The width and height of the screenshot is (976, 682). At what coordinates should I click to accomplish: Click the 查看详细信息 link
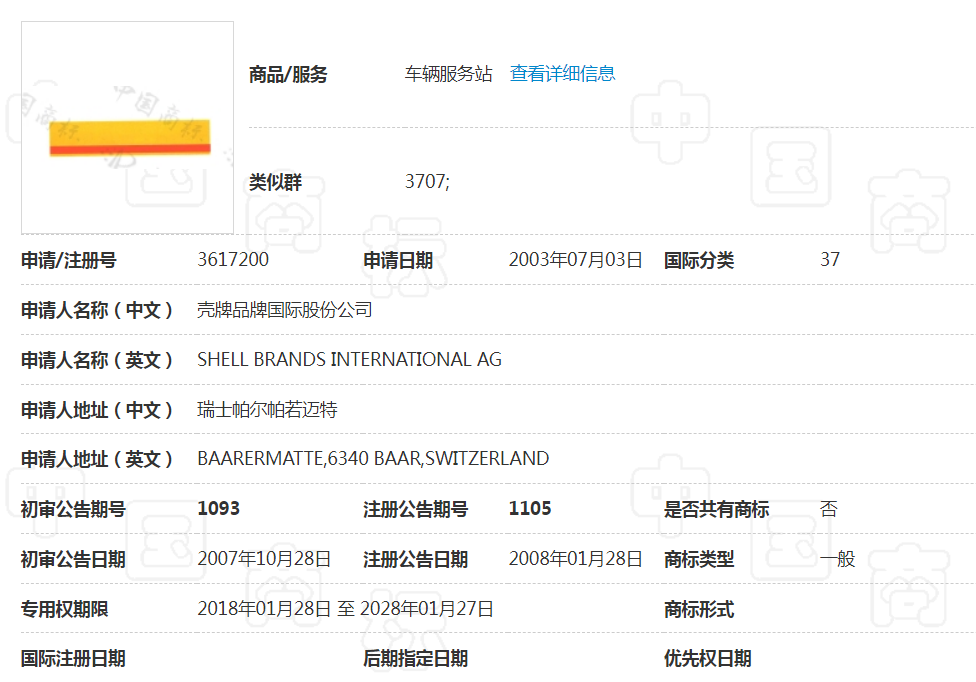click(x=562, y=73)
